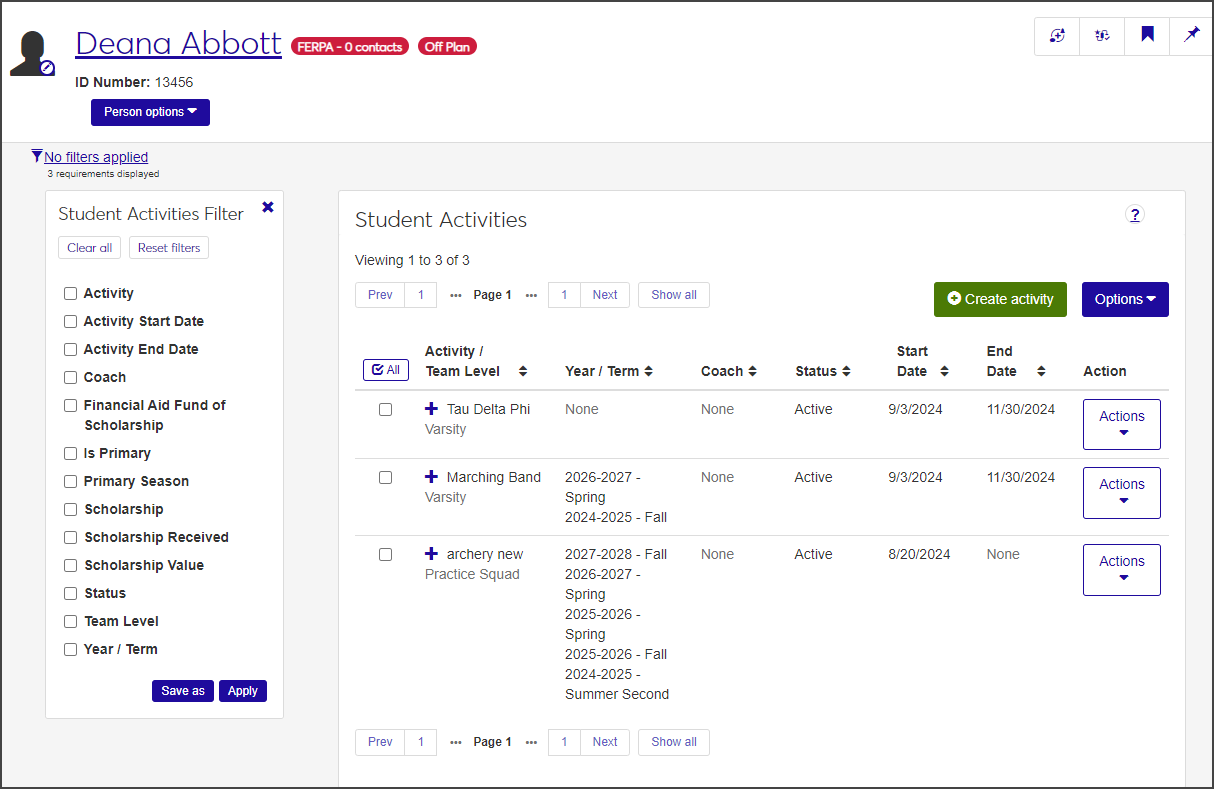The image size is (1214, 789).
Task: Expand the Tau Delta Phi row plus icon
Action: click(x=431, y=409)
